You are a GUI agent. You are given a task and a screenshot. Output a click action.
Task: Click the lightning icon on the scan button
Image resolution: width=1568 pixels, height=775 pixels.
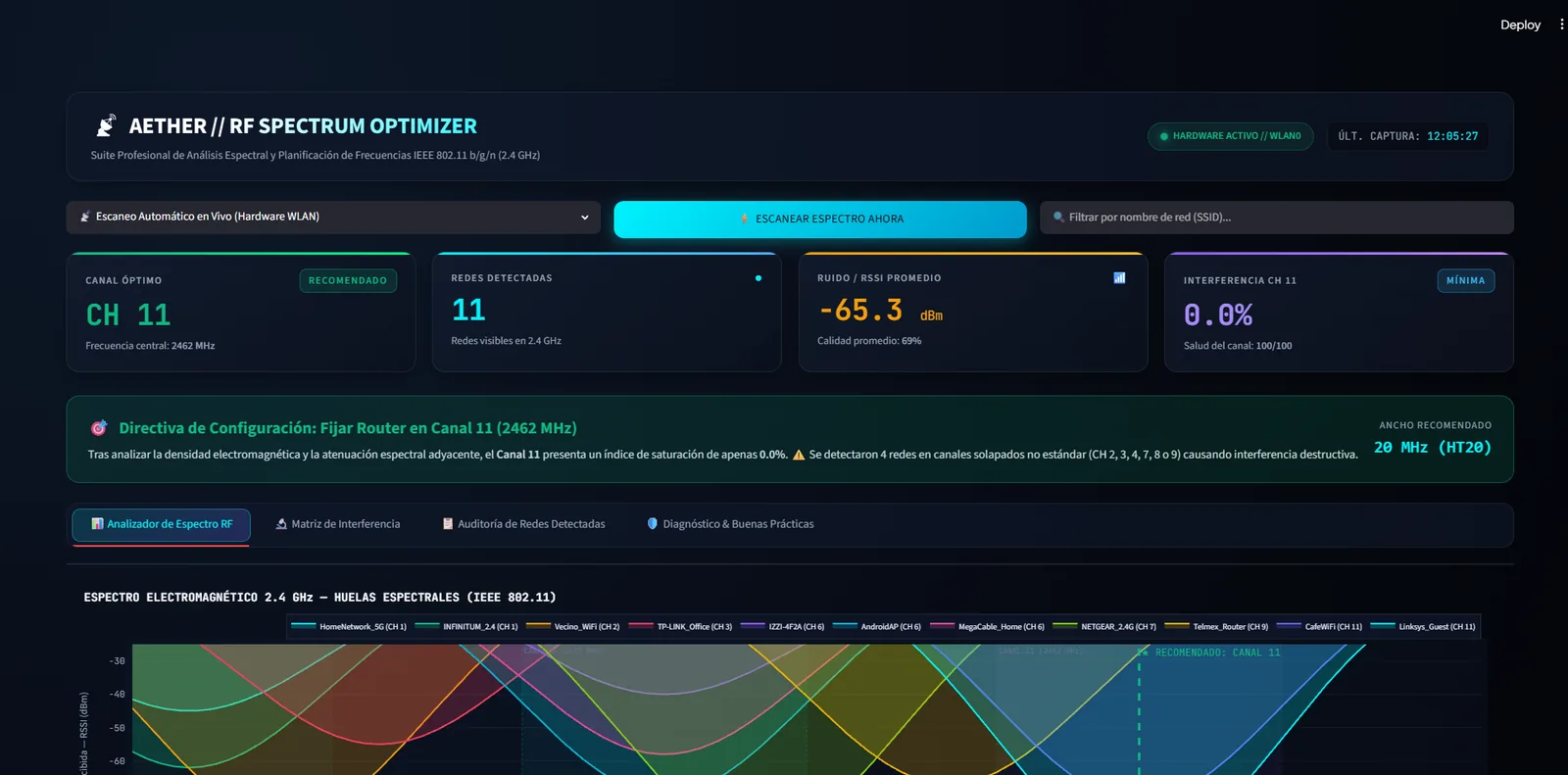745,218
